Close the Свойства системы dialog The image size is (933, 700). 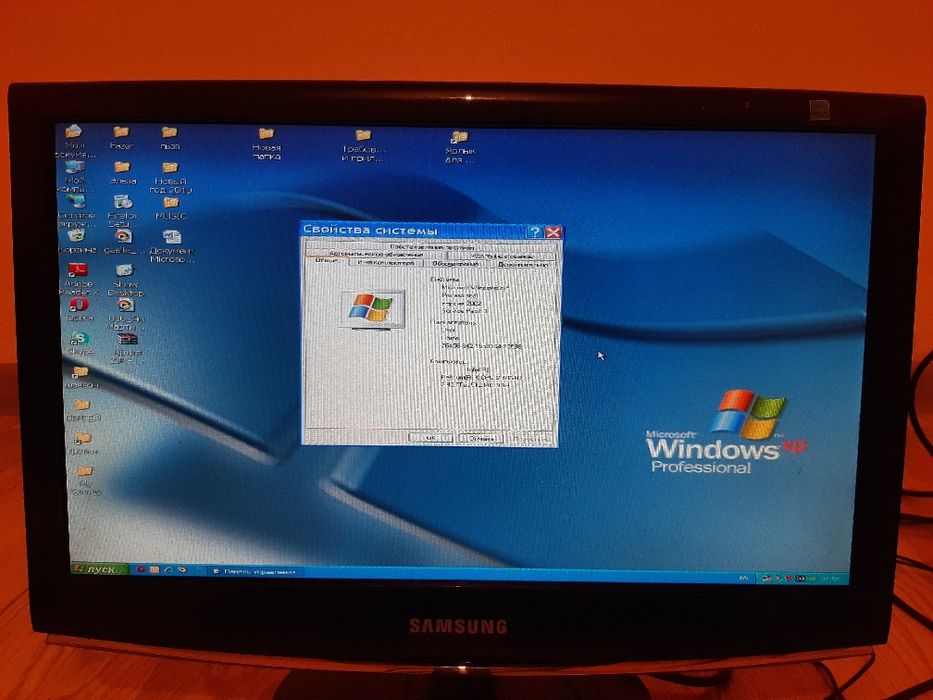pyautogui.click(x=553, y=232)
